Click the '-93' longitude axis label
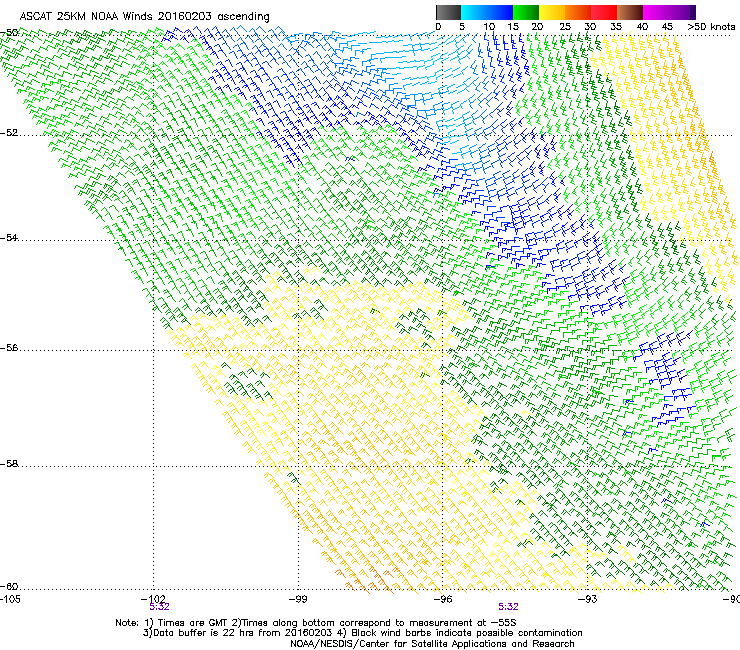Screen dimensions: 740x650 [x=588, y=599]
